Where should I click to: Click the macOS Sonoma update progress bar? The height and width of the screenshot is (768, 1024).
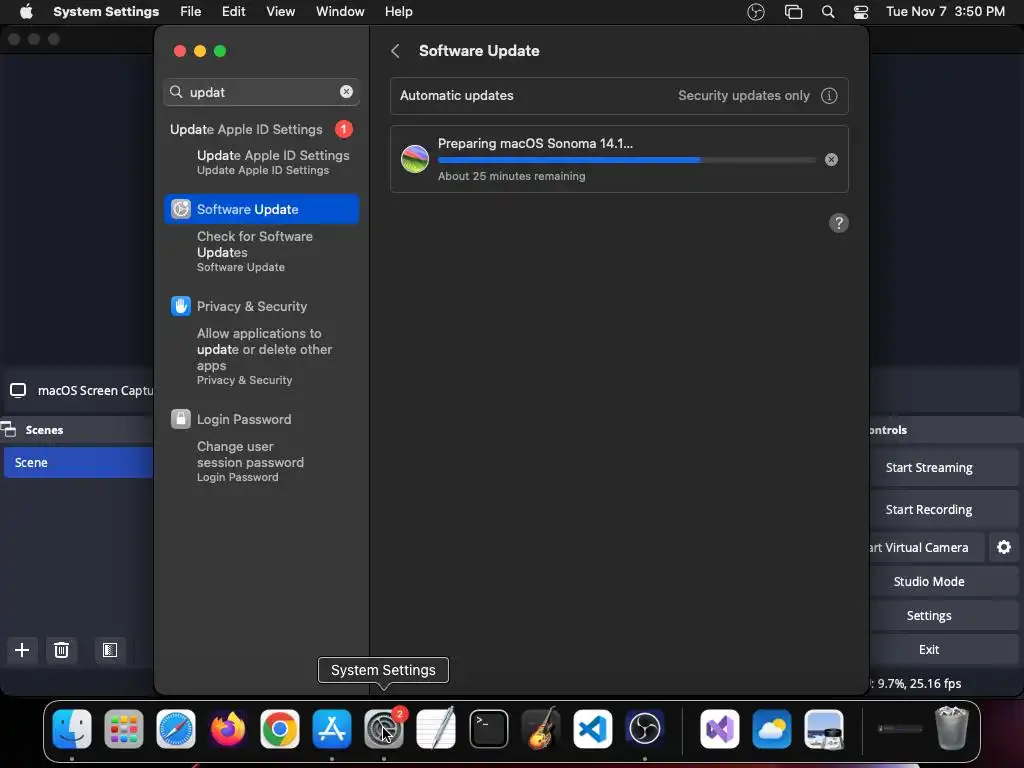tap(626, 159)
